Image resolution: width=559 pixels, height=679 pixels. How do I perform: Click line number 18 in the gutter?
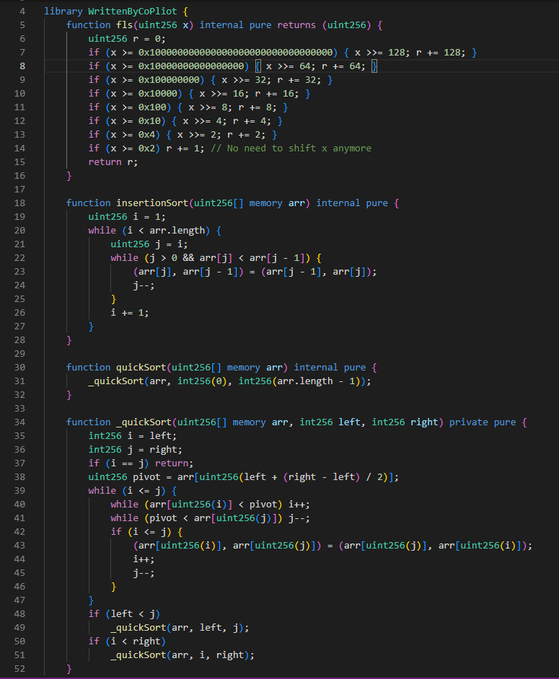pyautogui.click(x=19, y=203)
